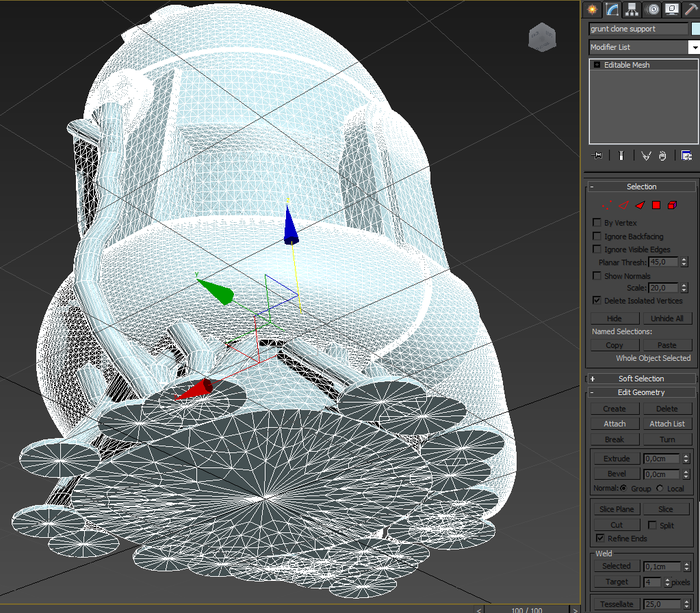Open the Modifier List dropdown
Image resolution: width=700 pixels, height=613 pixels.
tap(693, 47)
